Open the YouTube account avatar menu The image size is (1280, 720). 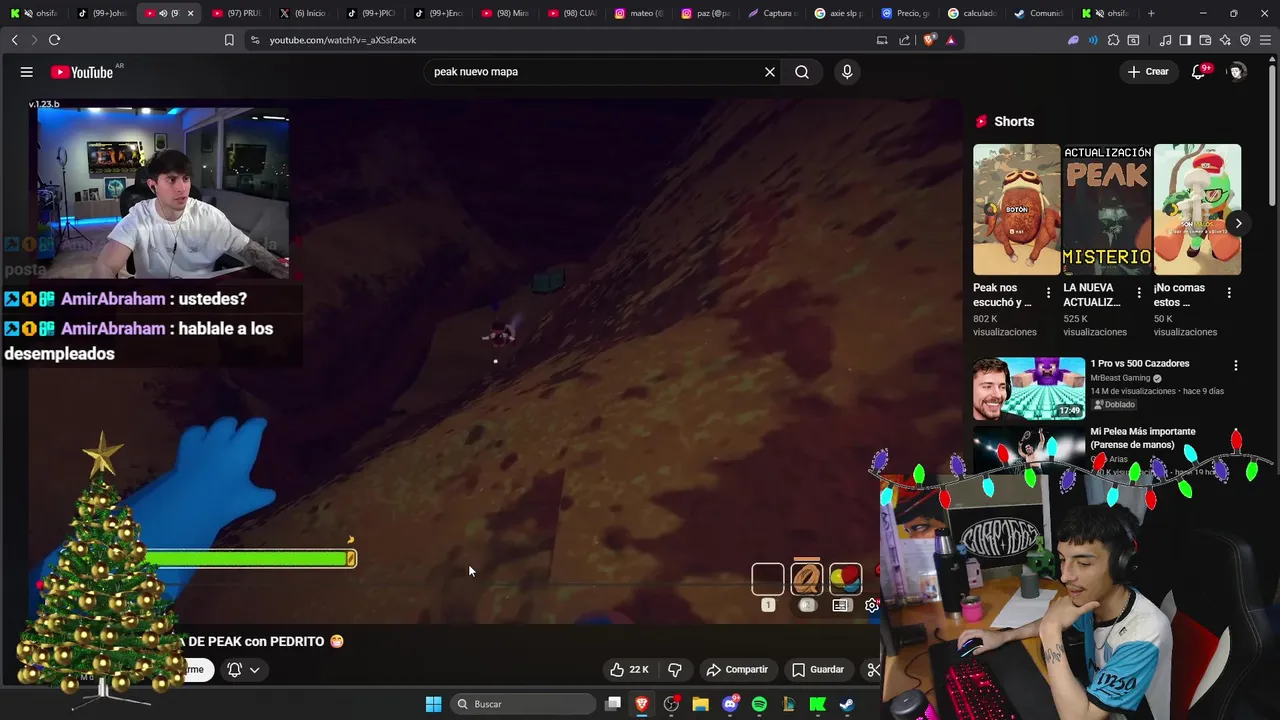(1237, 72)
